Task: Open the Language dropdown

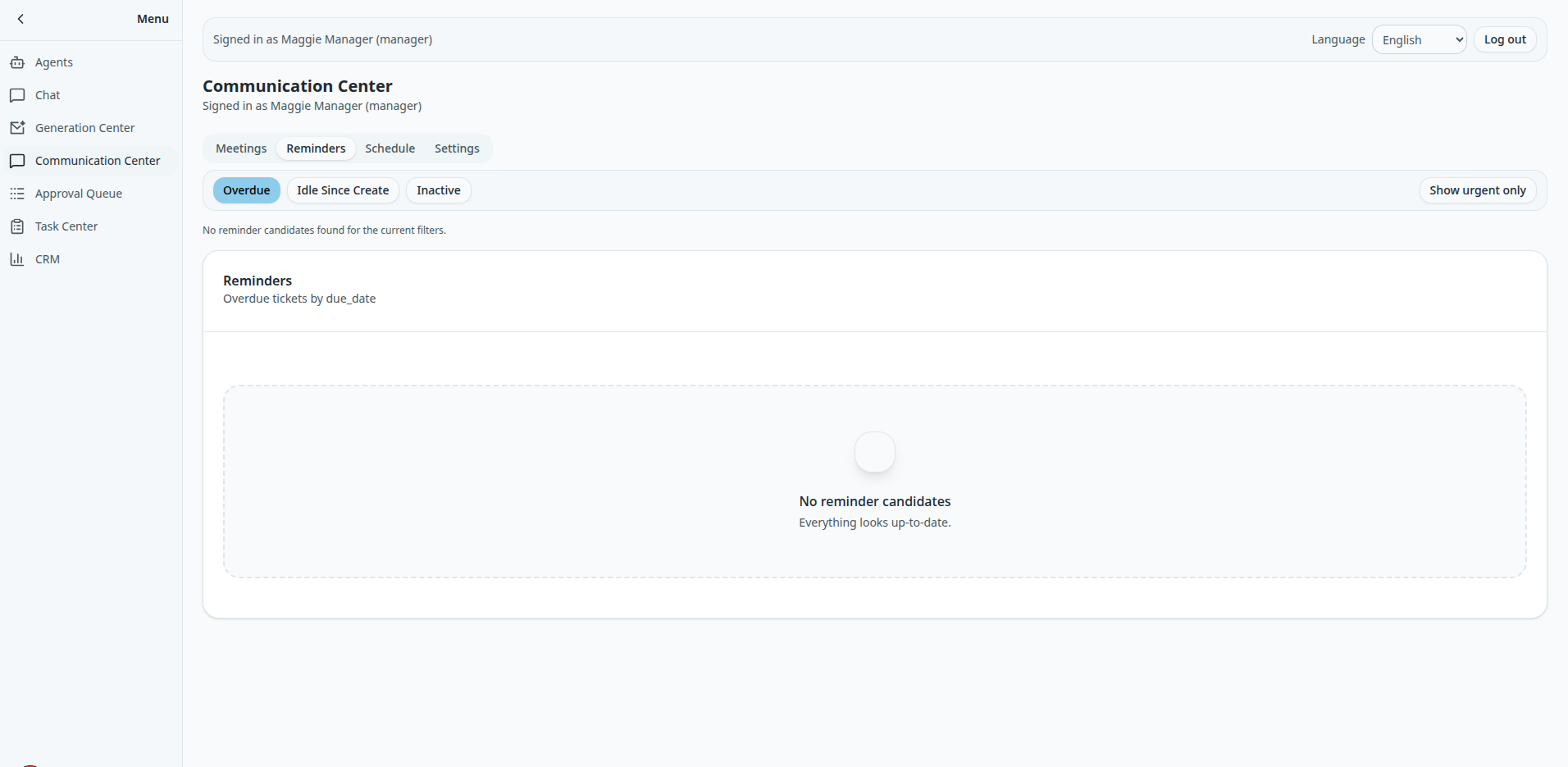Action: 1419,39
